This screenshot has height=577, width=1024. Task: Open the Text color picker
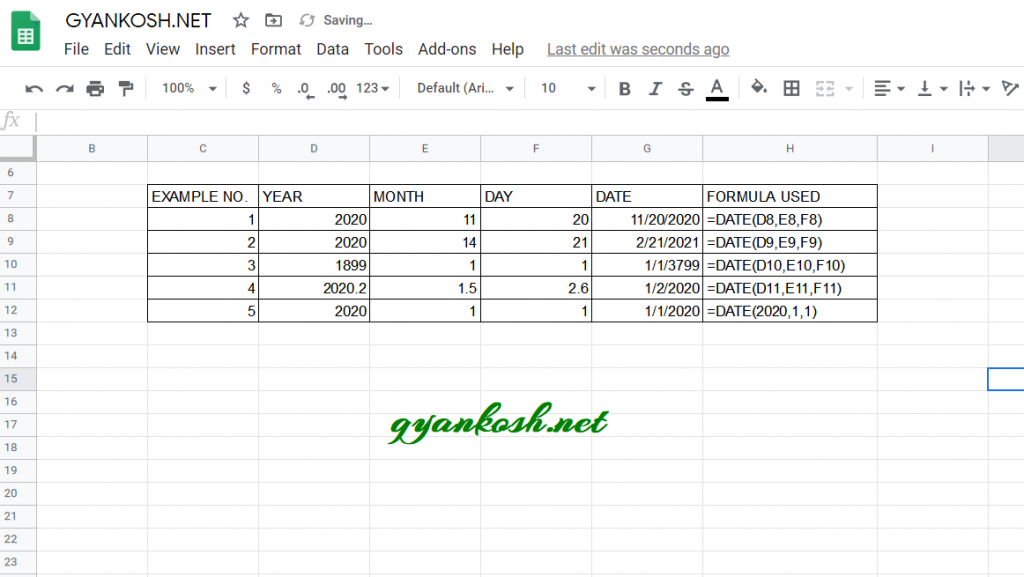(x=716, y=88)
